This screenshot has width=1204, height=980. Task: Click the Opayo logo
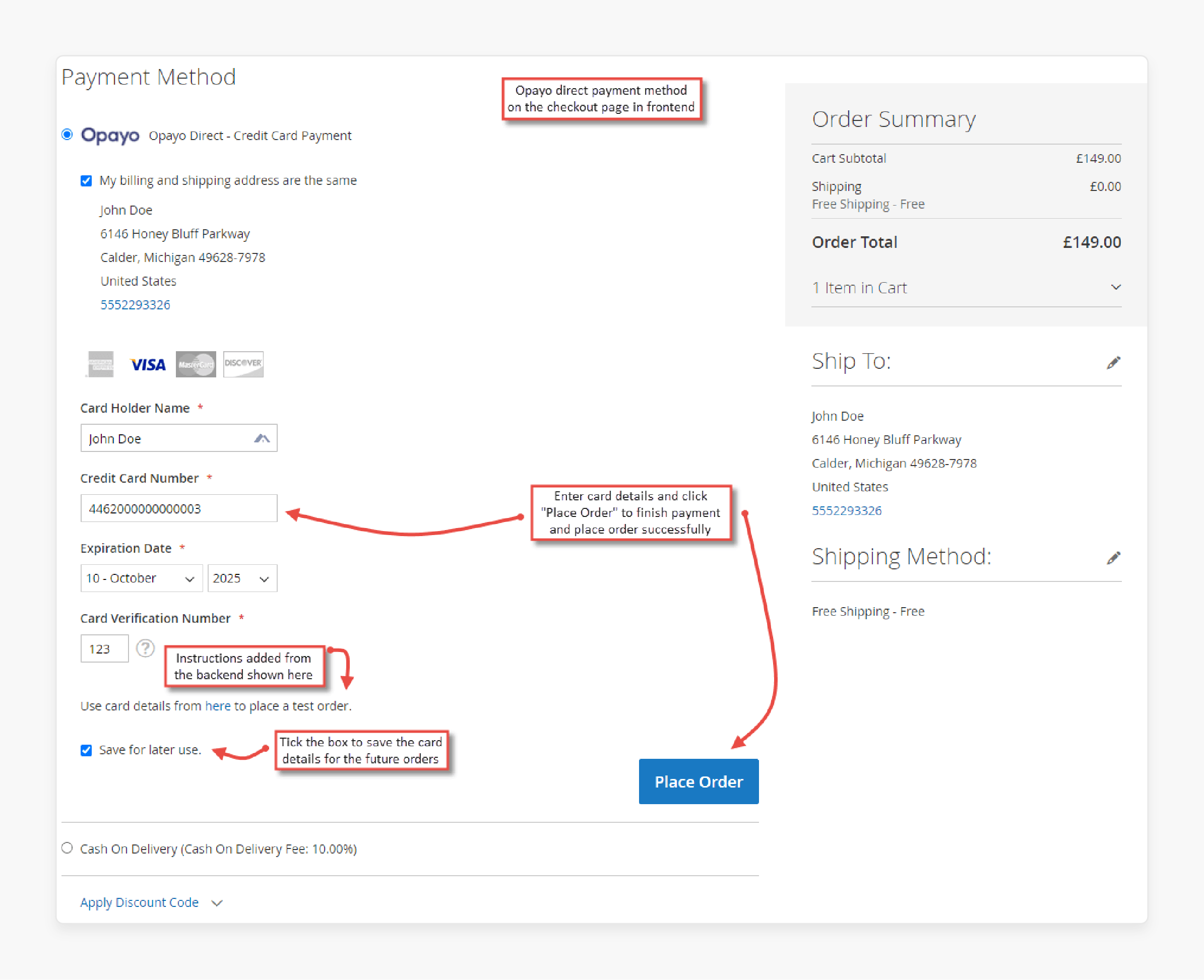[110, 136]
